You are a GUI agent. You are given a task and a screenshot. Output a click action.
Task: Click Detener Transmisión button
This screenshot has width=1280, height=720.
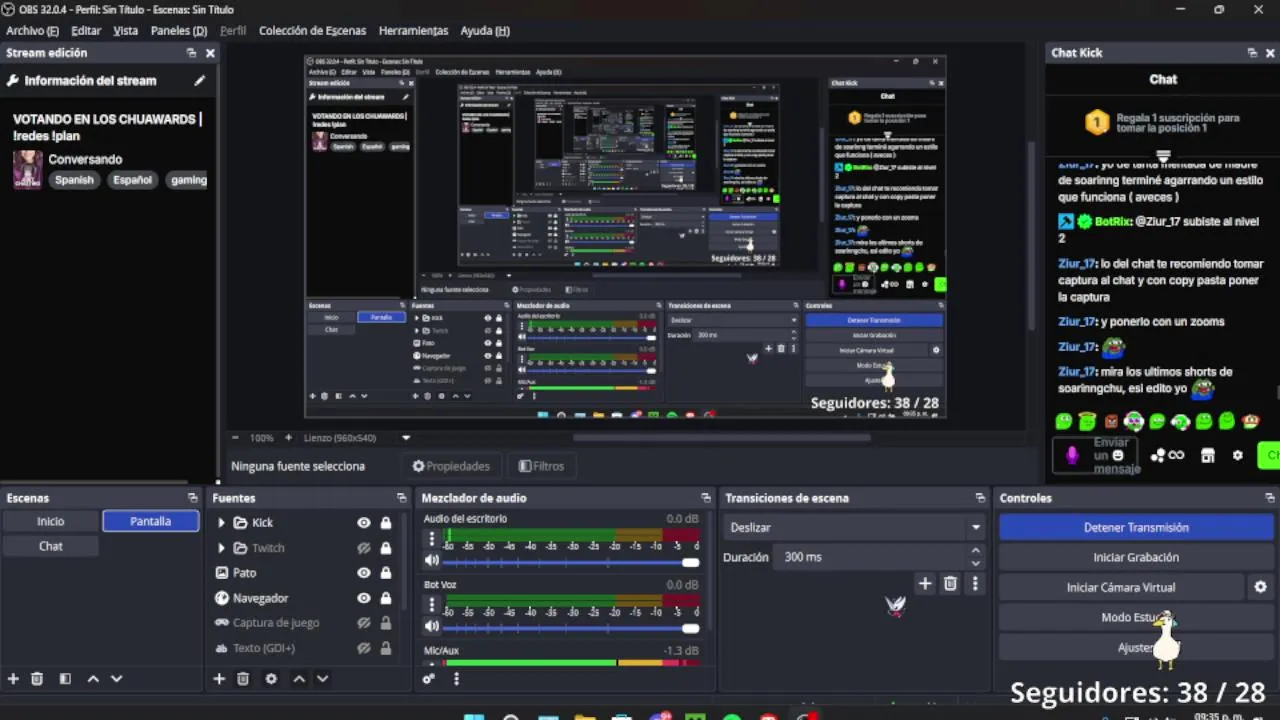1136,527
